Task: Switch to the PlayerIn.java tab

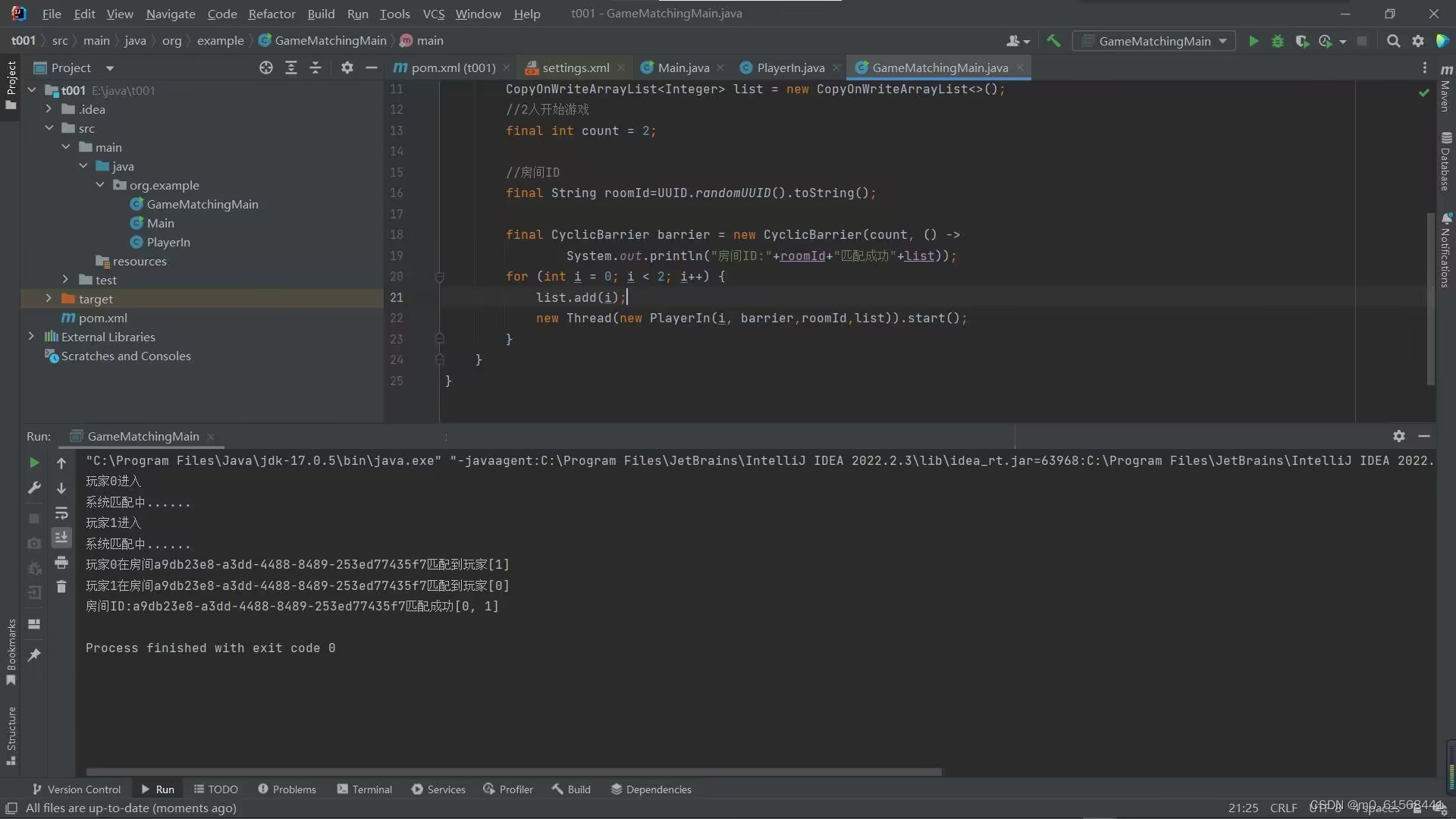Action: (790, 67)
